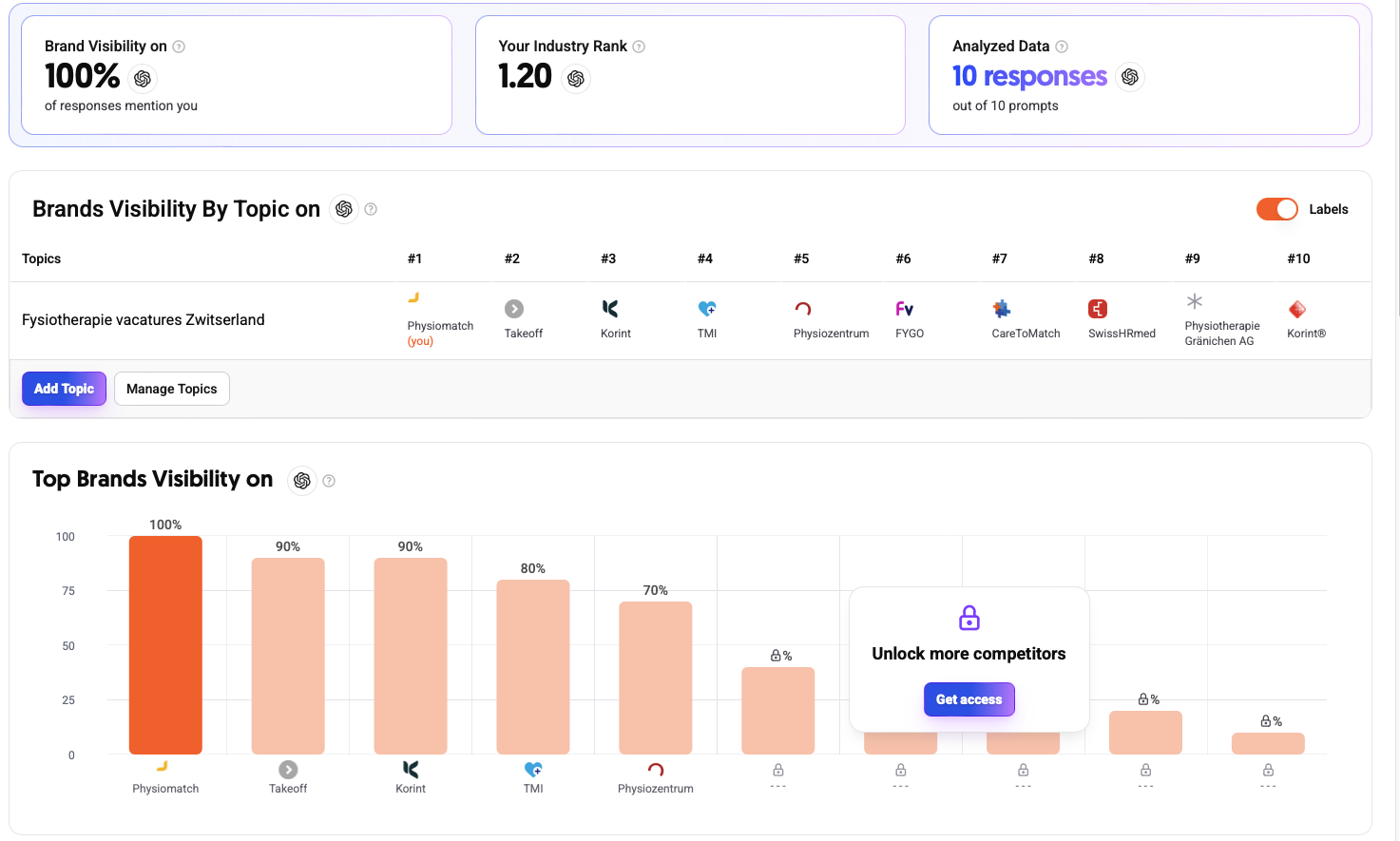
Task: Click Get access button
Action: (969, 699)
